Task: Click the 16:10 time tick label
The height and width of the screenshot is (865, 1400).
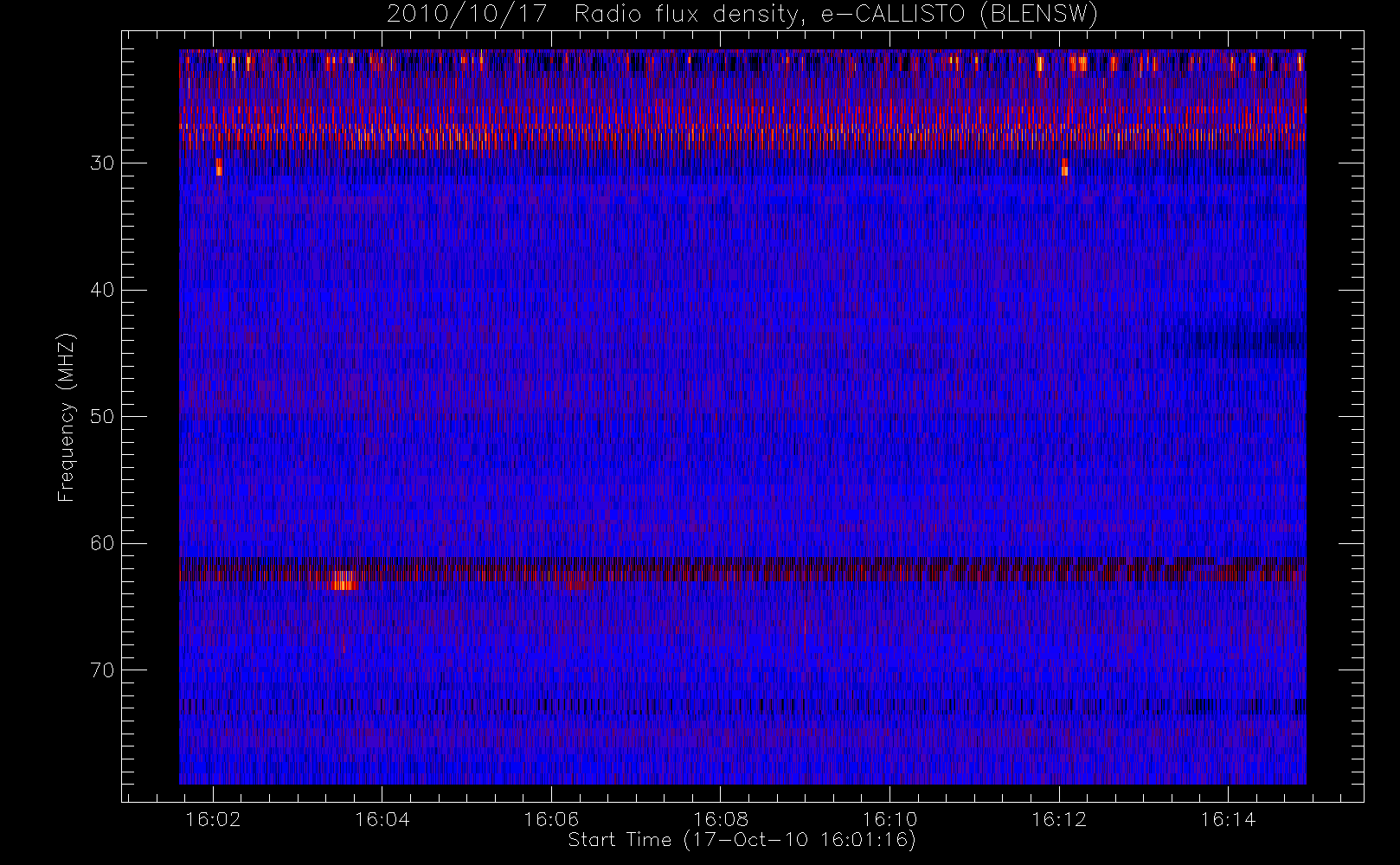Action: (x=889, y=819)
